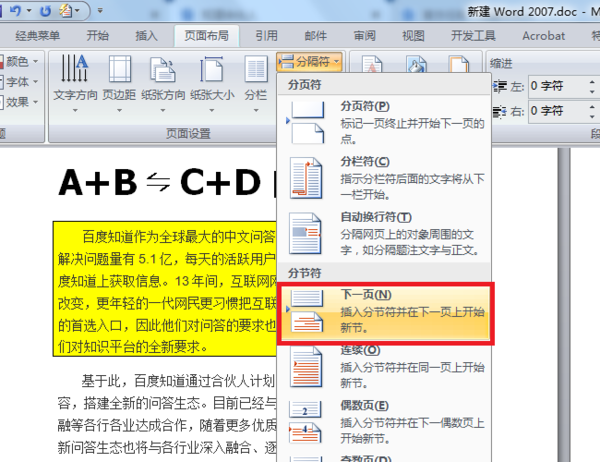Image resolution: width=600 pixels, height=462 pixels.
Task: Select the 页面布局 tab
Action: [207, 36]
